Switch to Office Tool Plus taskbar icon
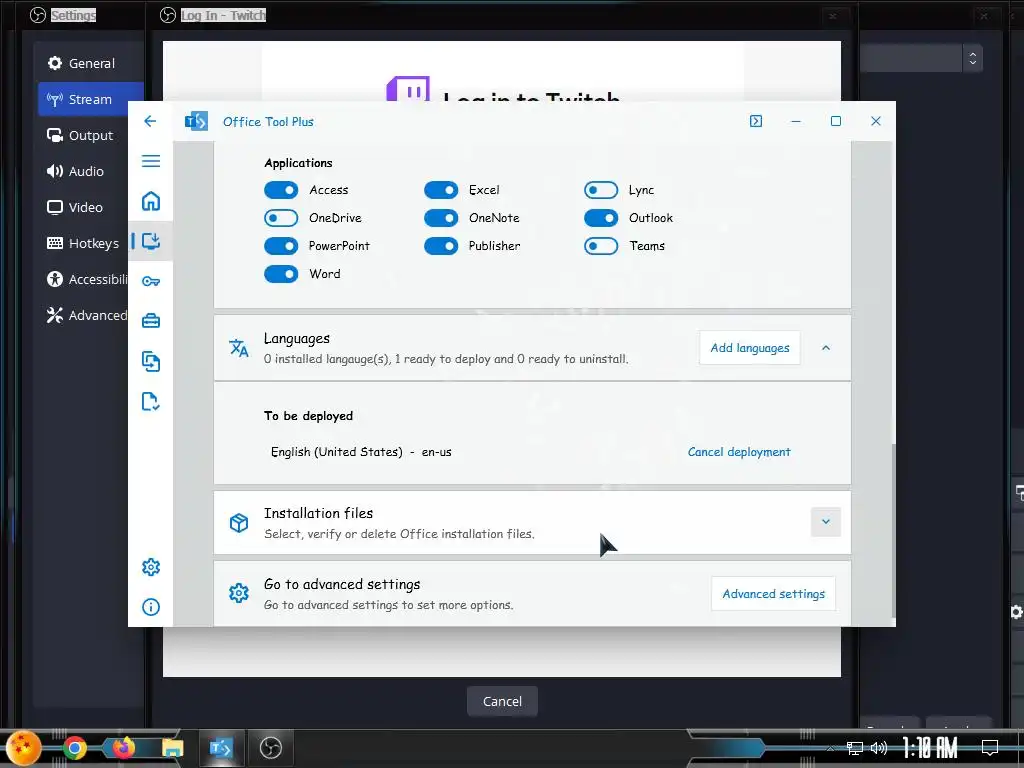This screenshot has height=768, width=1024. pyautogui.click(x=221, y=748)
